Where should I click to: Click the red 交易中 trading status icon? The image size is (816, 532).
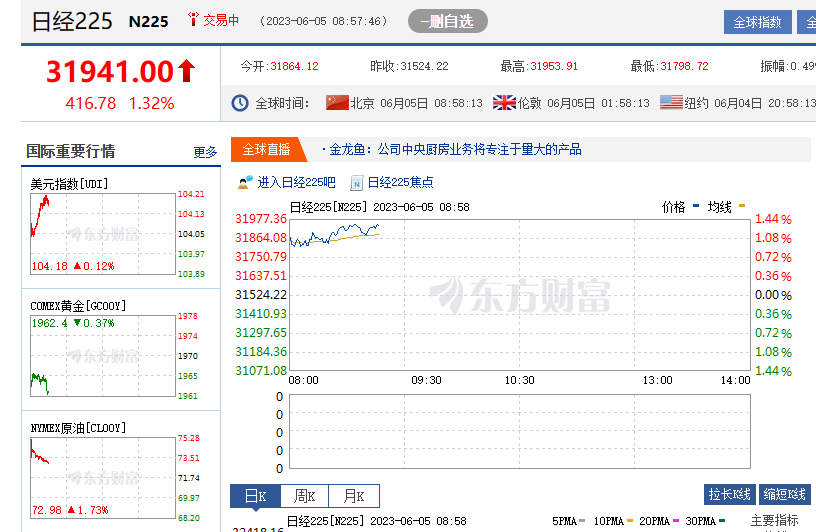point(193,20)
